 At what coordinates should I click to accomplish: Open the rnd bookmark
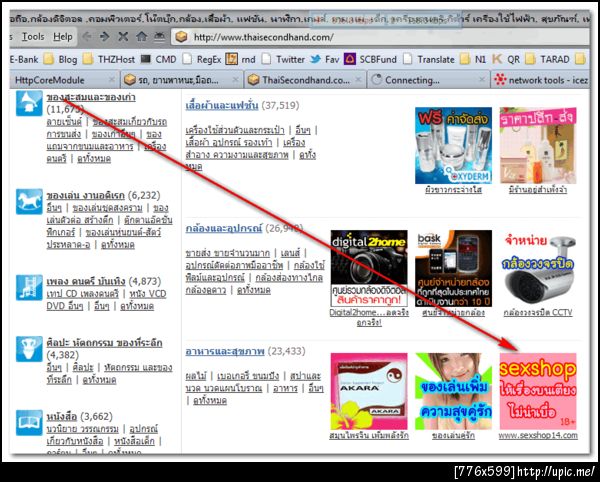241,59
